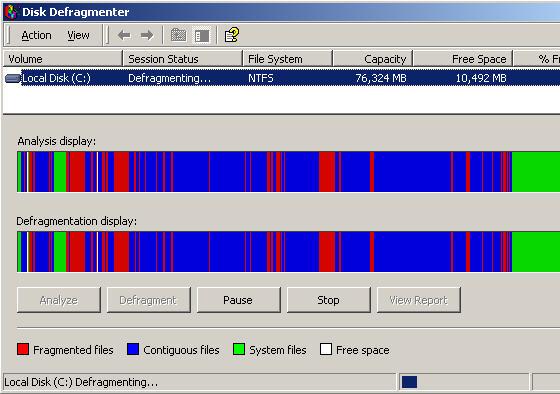Click the Local Disk (C:) drive icon
Screen dimensions: 560x394
pos(13,78)
